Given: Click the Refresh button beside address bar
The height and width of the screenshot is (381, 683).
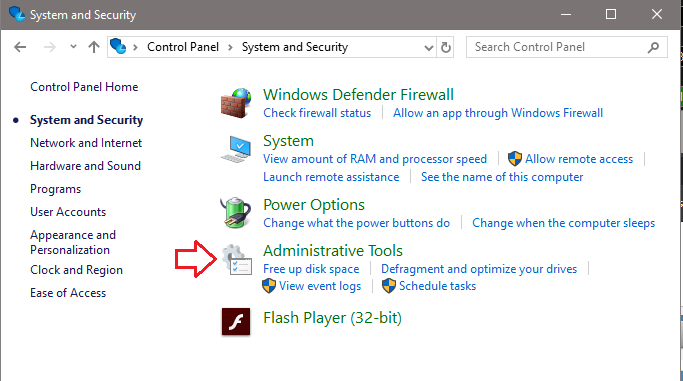Looking at the screenshot, I should tap(446, 47).
